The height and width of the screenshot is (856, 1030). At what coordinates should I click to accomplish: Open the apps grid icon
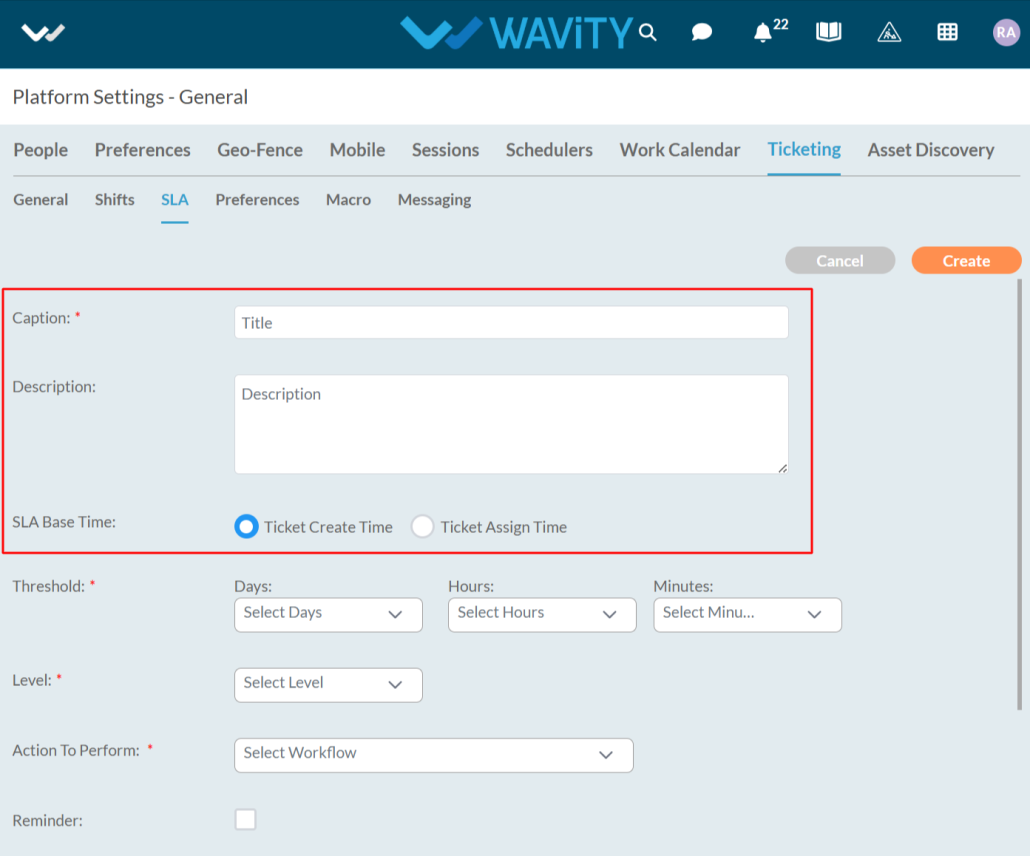pos(947,32)
